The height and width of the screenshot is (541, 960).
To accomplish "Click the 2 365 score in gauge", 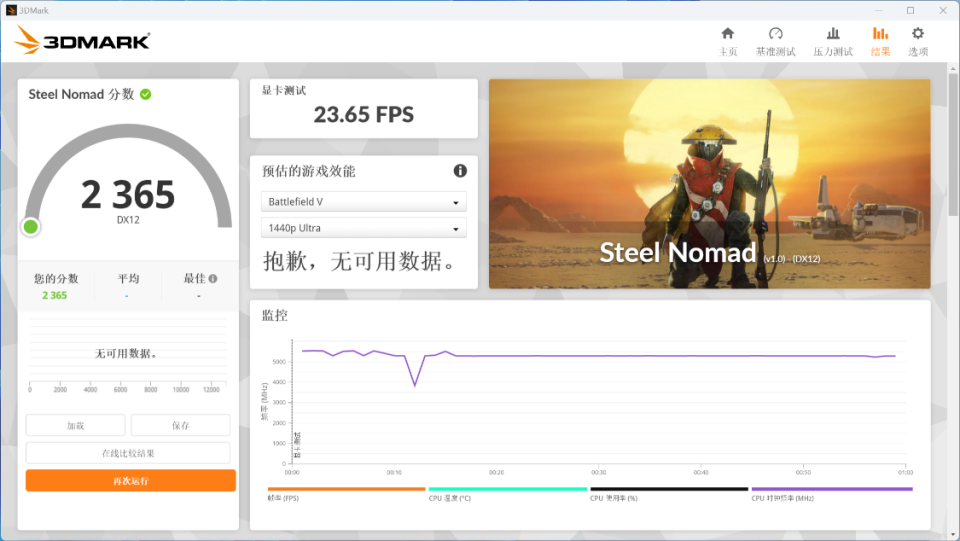I will 128,195.
